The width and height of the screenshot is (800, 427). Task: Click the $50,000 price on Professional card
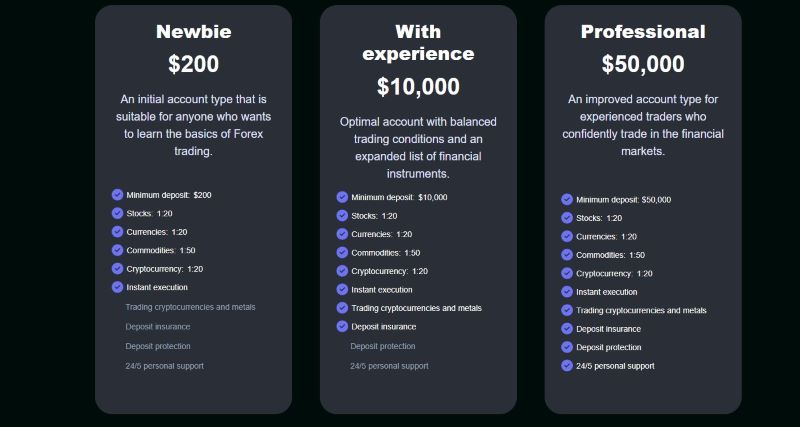(x=643, y=64)
